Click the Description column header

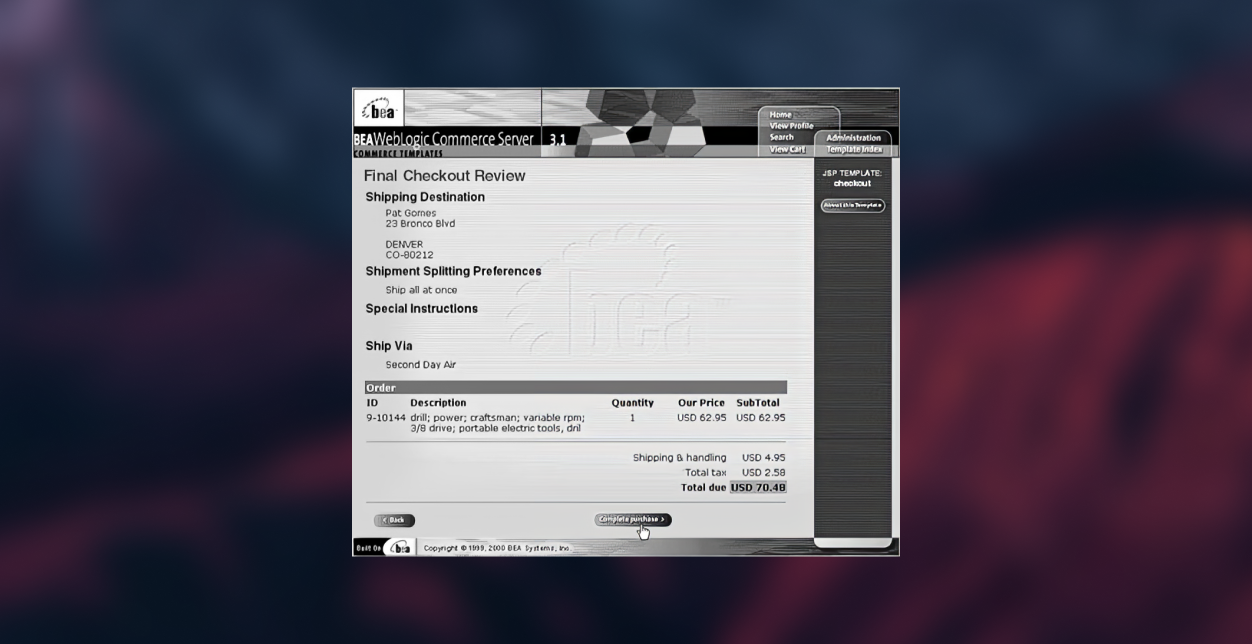click(x=438, y=403)
